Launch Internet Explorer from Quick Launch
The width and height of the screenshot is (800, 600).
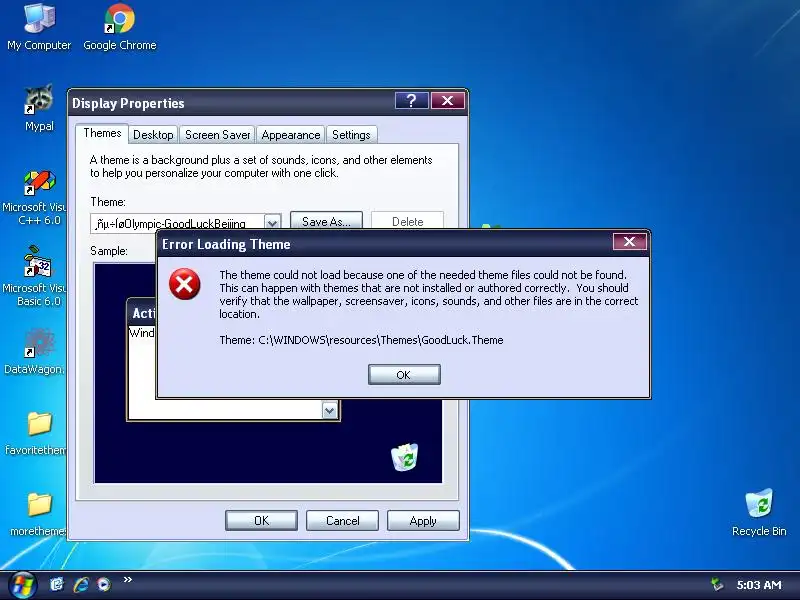[81, 584]
